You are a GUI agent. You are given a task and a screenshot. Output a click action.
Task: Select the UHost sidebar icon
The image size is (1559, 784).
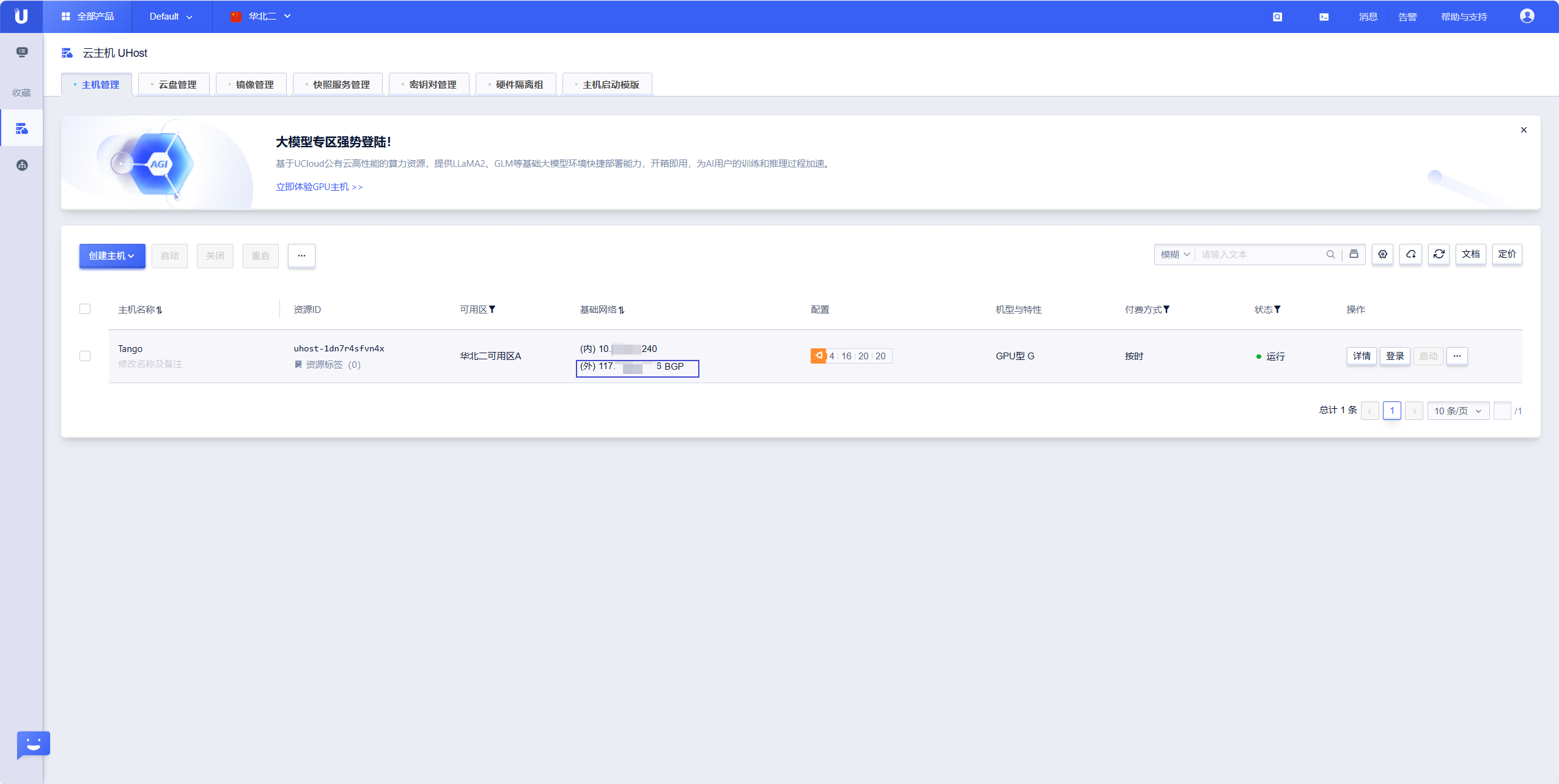[22, 128]
